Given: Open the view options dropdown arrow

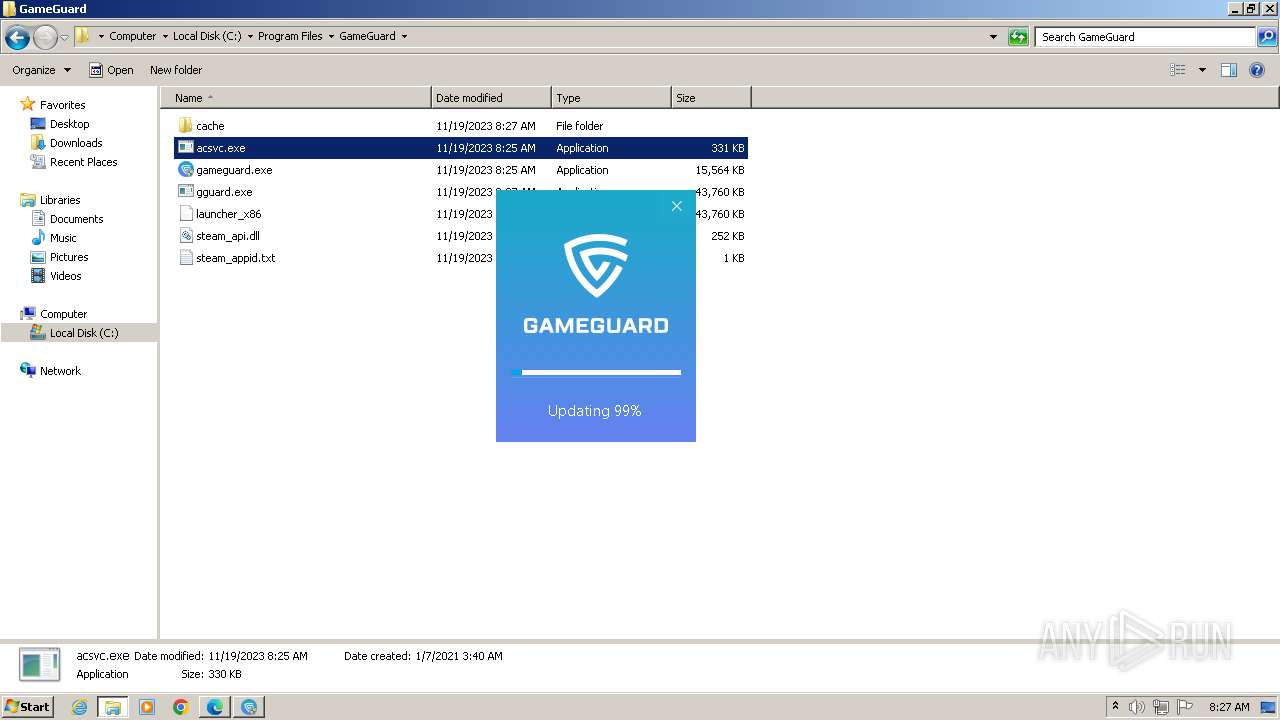Looking at the screenshot, I should [x=1202, y=70].
